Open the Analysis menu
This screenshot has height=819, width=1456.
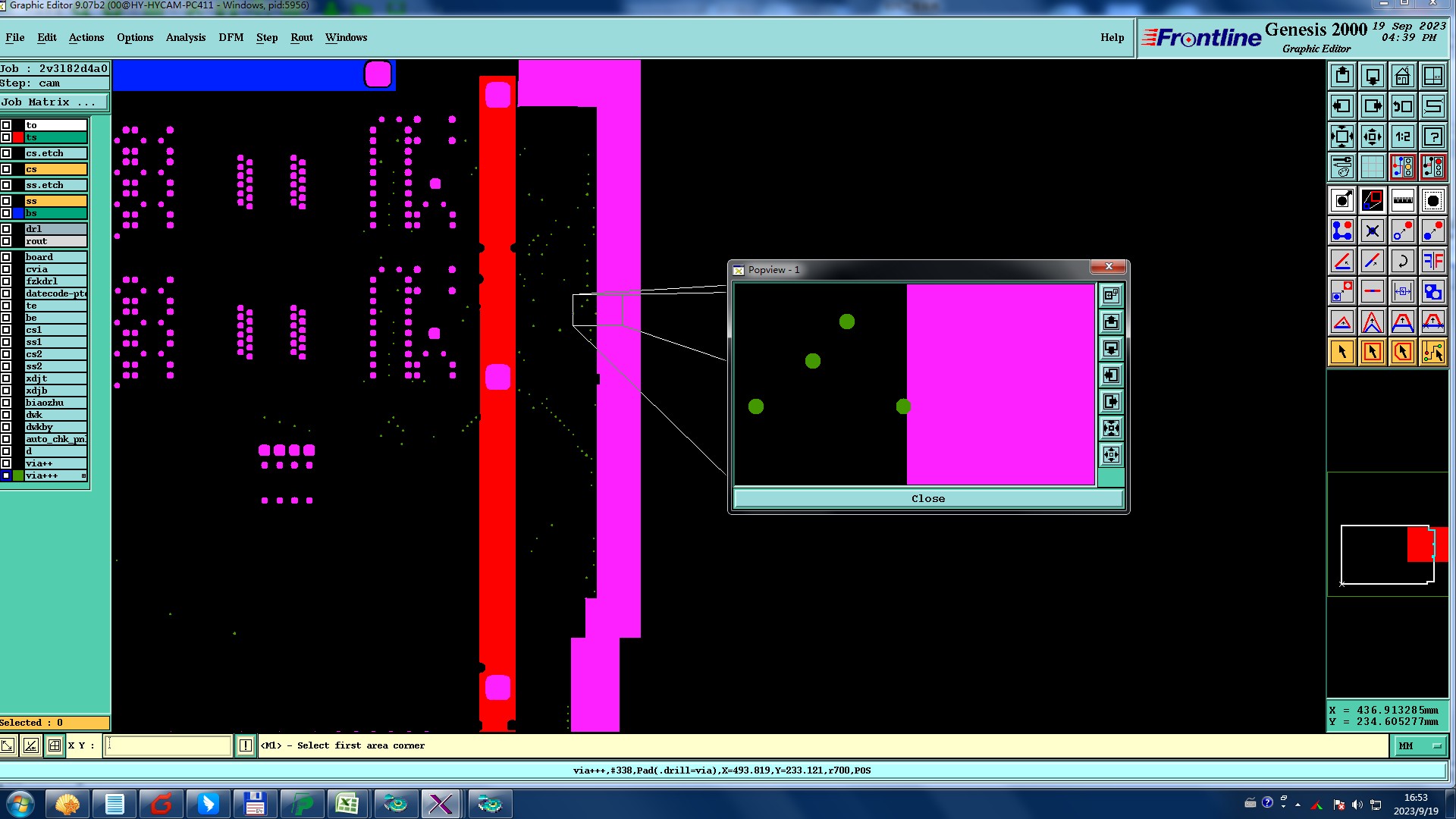185,37
